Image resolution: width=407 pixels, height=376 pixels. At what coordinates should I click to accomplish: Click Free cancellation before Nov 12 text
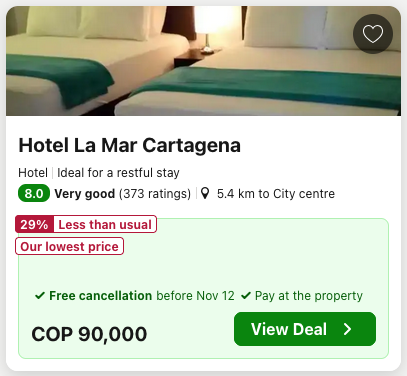pyautogui.click(x=142, y=296)
